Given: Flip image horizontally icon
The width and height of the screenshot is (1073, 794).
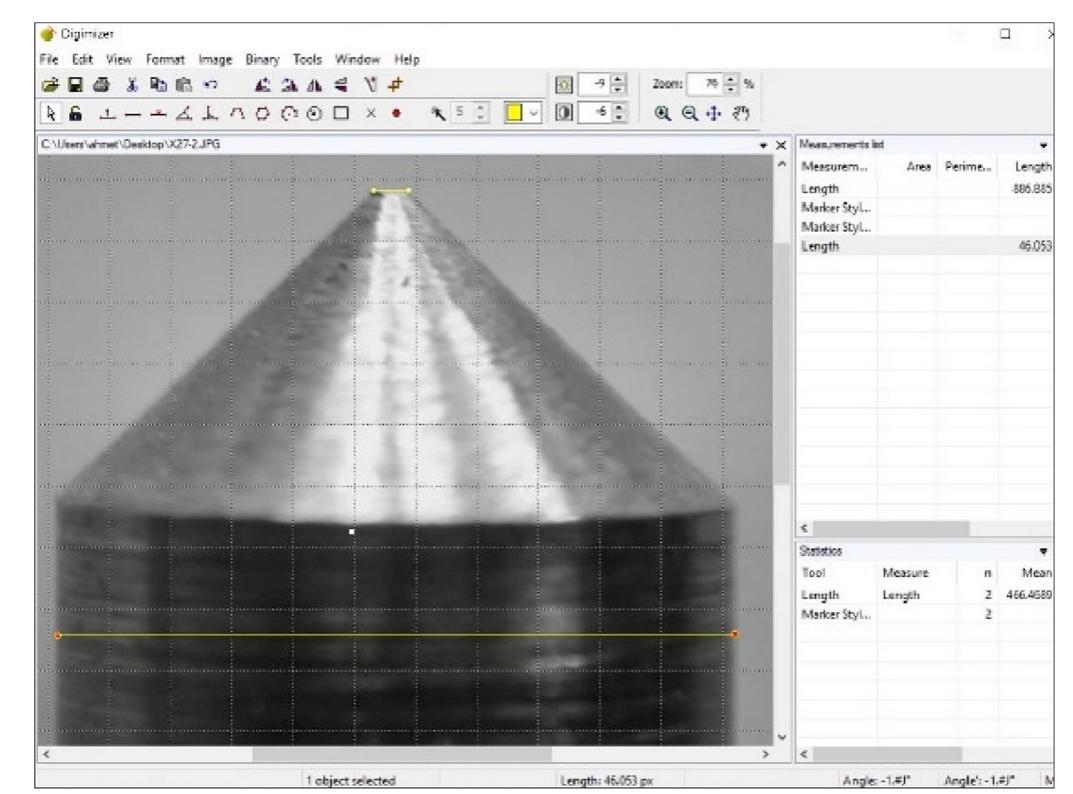Looking at the screenshot, I should tap(314, 85).
